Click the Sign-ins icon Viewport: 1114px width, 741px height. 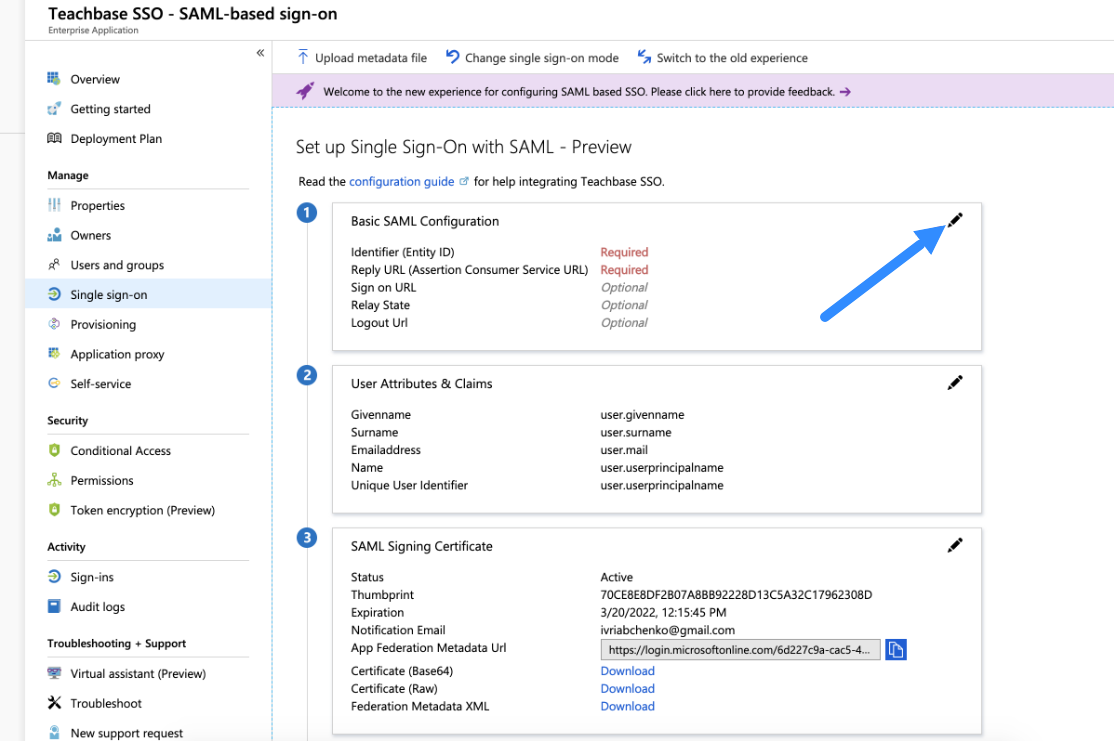click(x=54, y=576)
